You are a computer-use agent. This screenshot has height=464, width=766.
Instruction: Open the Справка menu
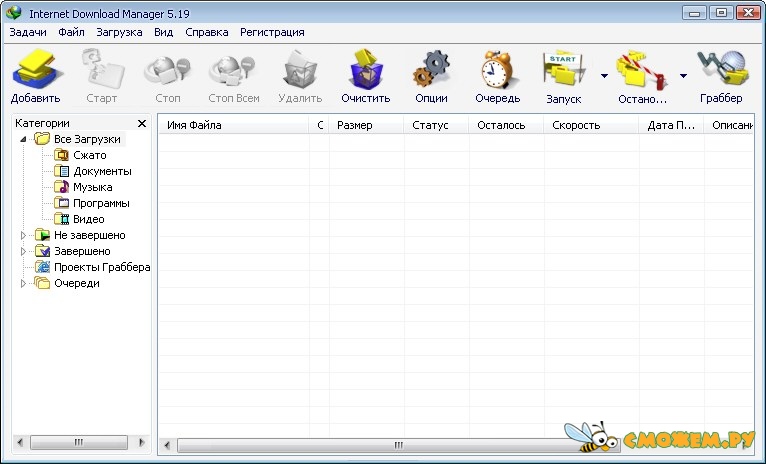click(207, 32)
